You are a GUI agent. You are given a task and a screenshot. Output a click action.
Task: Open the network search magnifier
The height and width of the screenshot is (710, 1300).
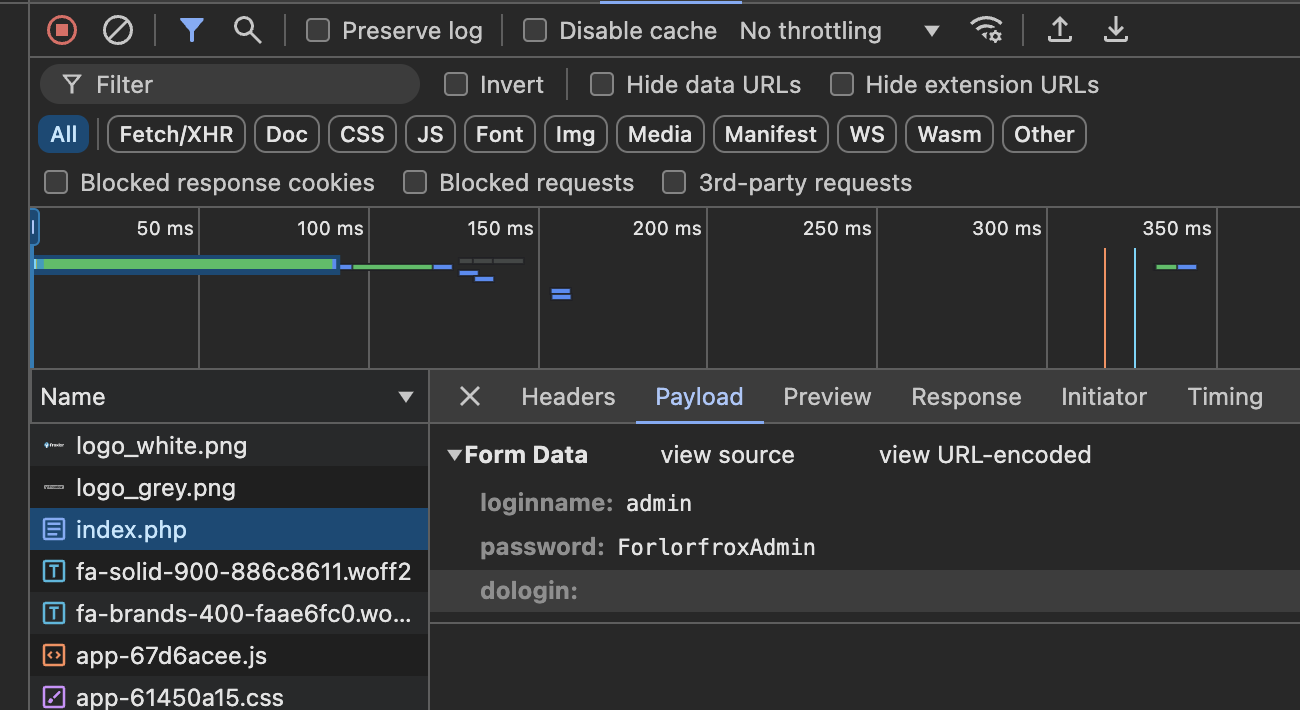click(247, 31)
